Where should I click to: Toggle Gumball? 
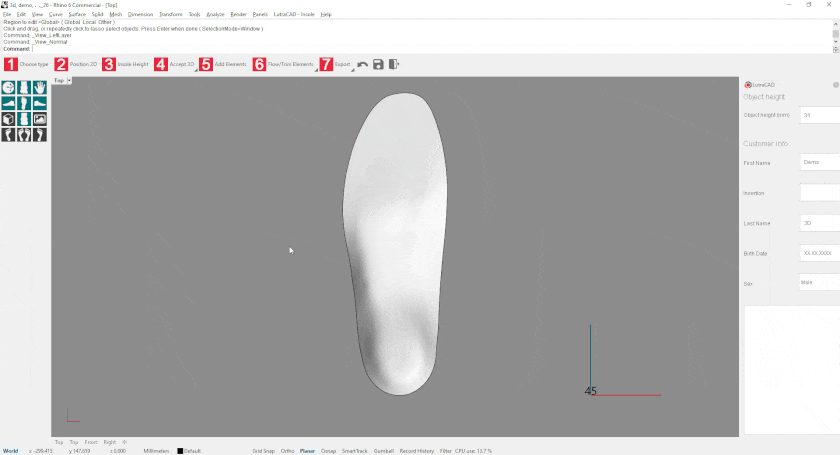tap(384, 451)
